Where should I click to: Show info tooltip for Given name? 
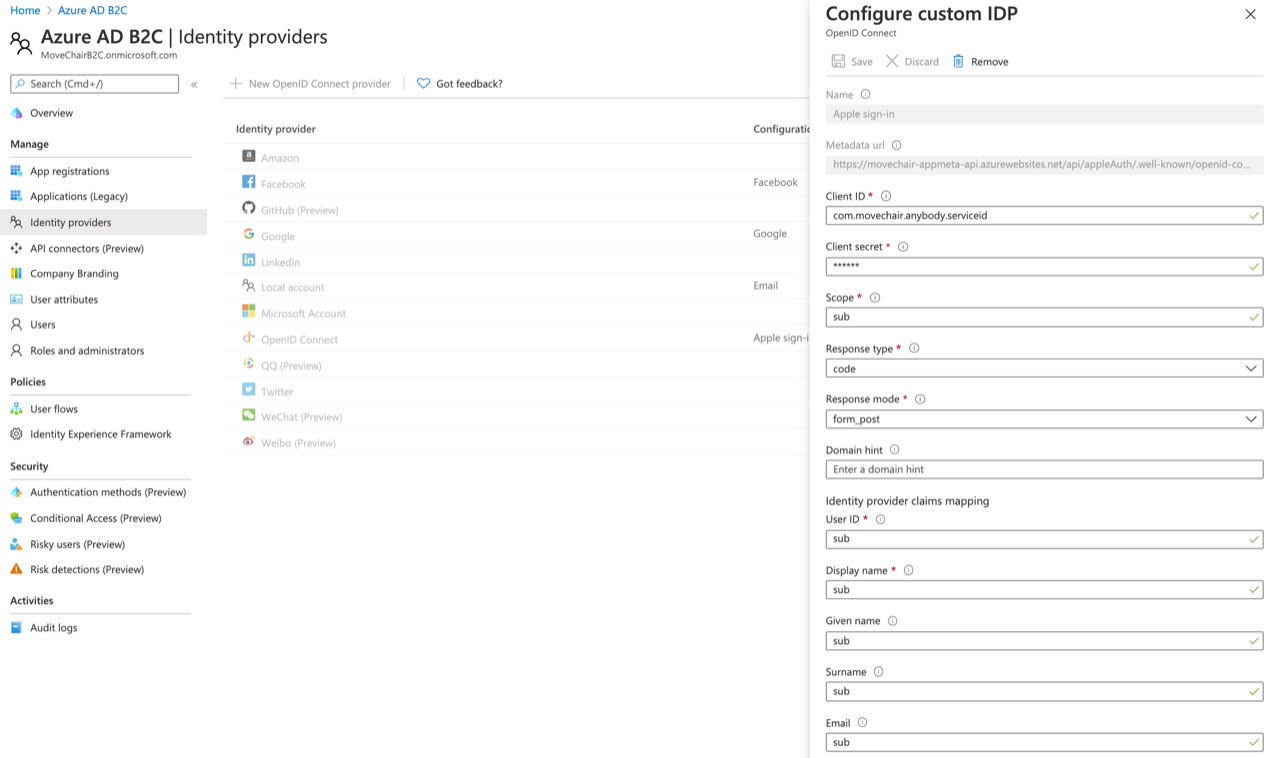pos(892,621)
